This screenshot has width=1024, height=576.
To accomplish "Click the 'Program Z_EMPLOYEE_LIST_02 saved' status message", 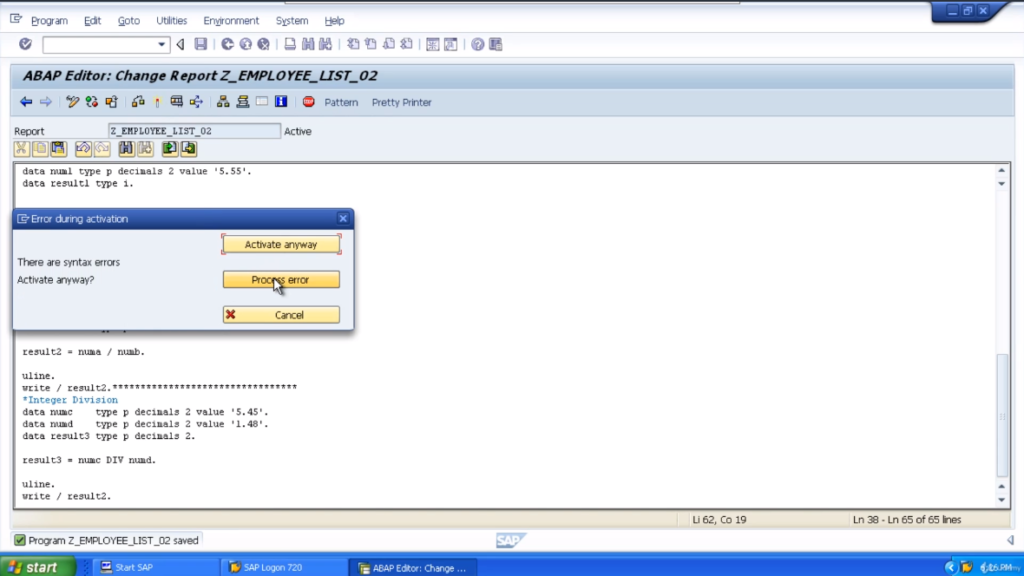I will [113, 541].
